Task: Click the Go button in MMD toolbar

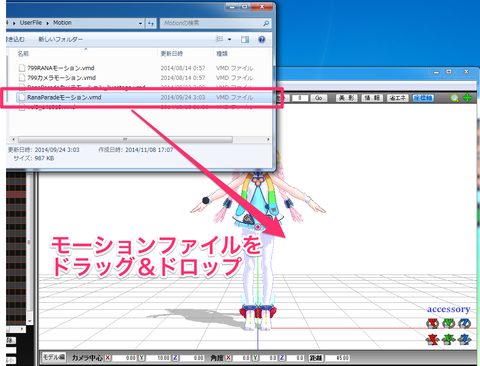Action: [x=318, y=98]
